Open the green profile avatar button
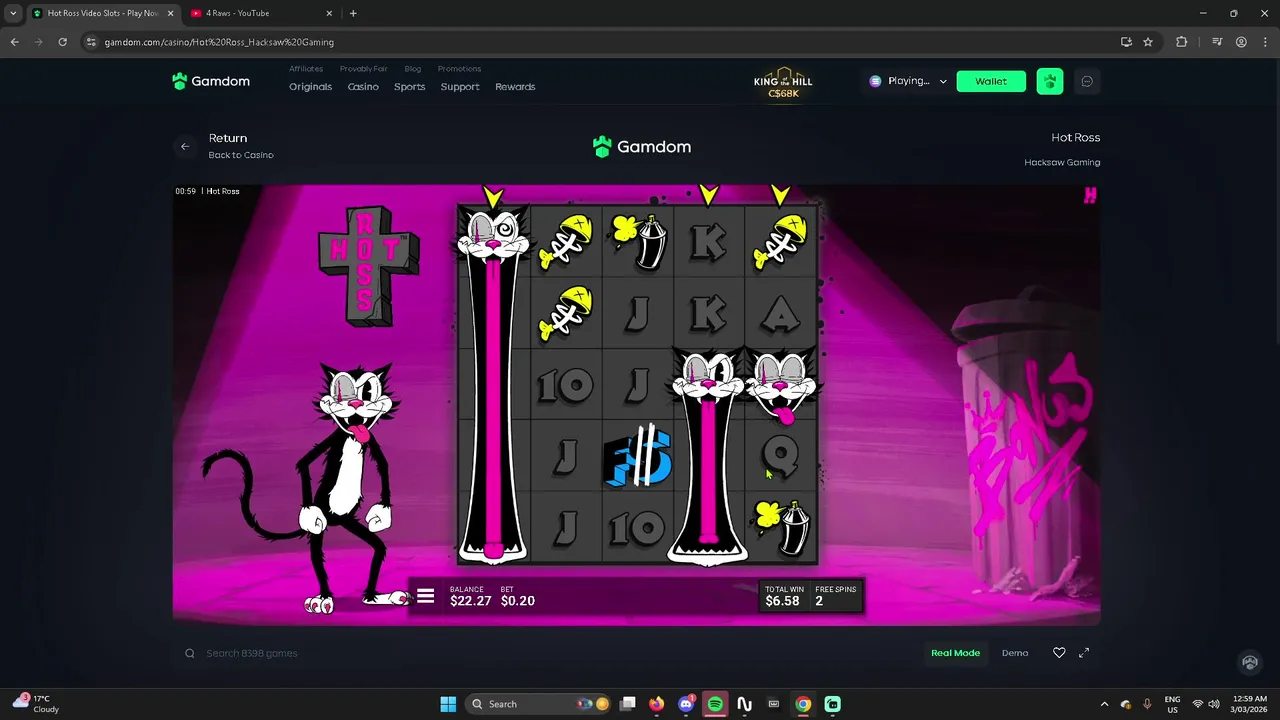Screen dimensions: 1280x720 pos(1049,81)
